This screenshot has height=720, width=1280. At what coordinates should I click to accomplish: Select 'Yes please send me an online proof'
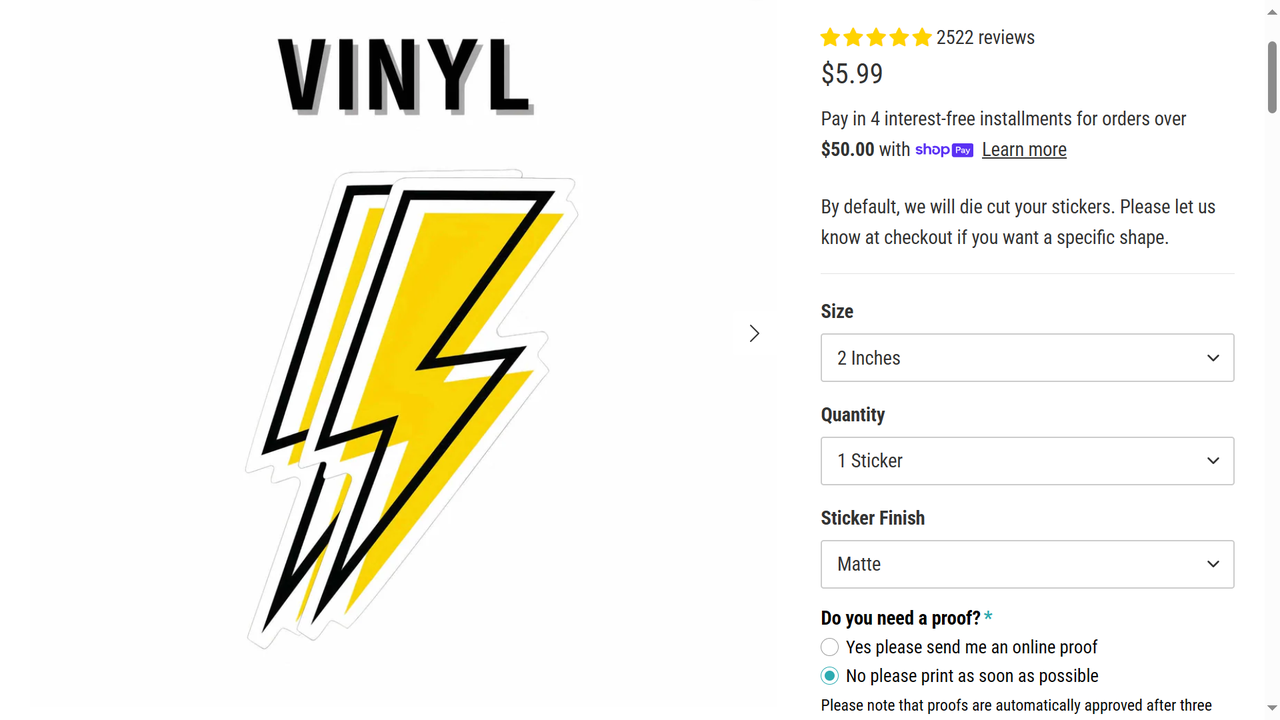tap(830, 647)
